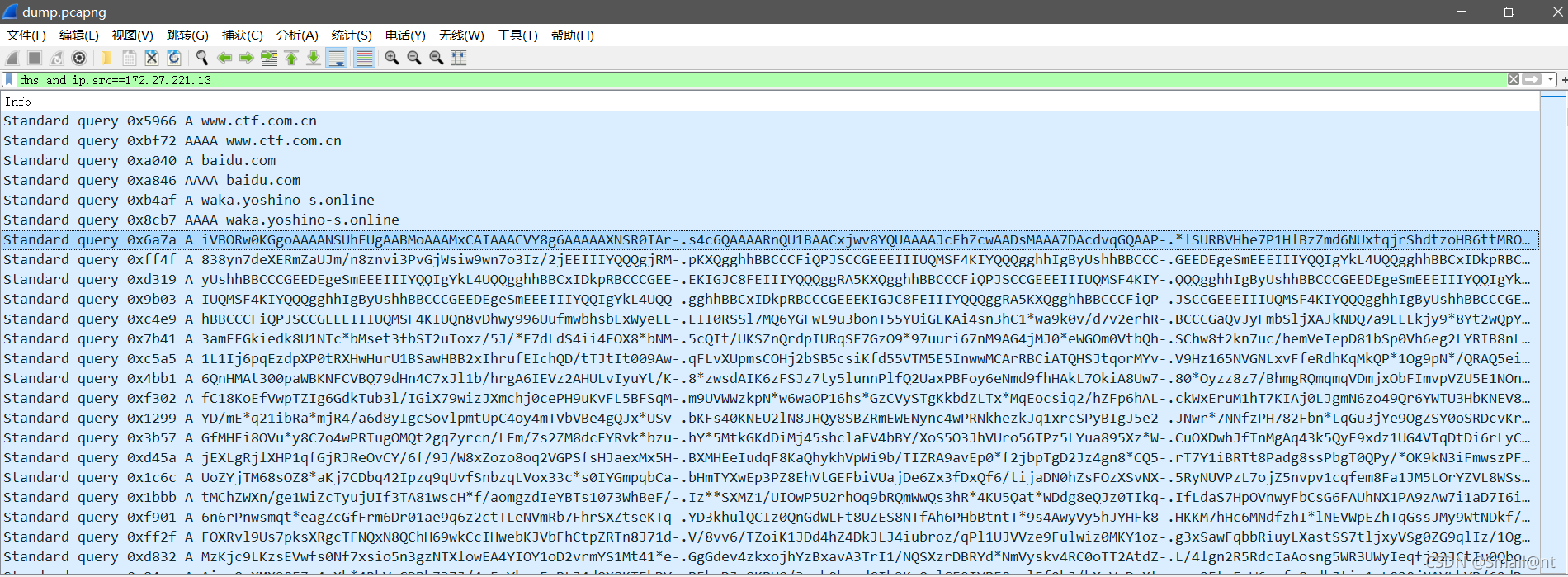Viewport: 1568px width, 577px height.
Task: Select query 0x8cb7 AAAA waka.yoshino-s.online row
Action: click(x=769, y=220)
